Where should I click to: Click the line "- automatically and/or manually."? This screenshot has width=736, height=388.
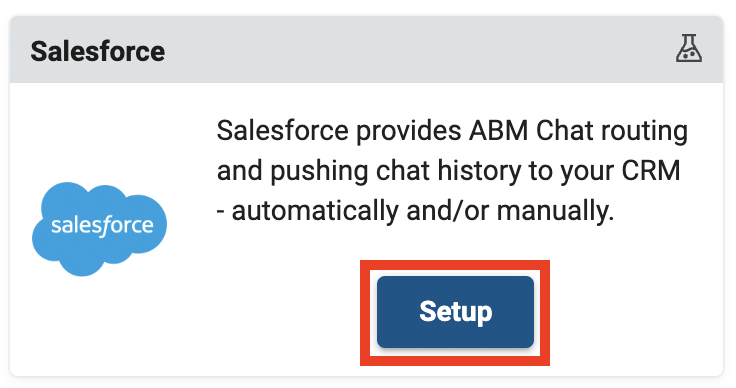coord(415,211)
